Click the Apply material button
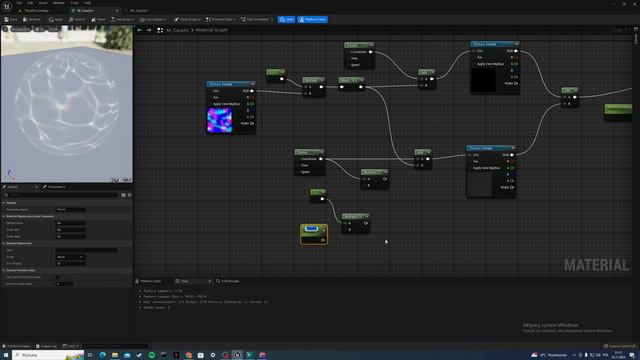640x360 pixels. [56, 20]
